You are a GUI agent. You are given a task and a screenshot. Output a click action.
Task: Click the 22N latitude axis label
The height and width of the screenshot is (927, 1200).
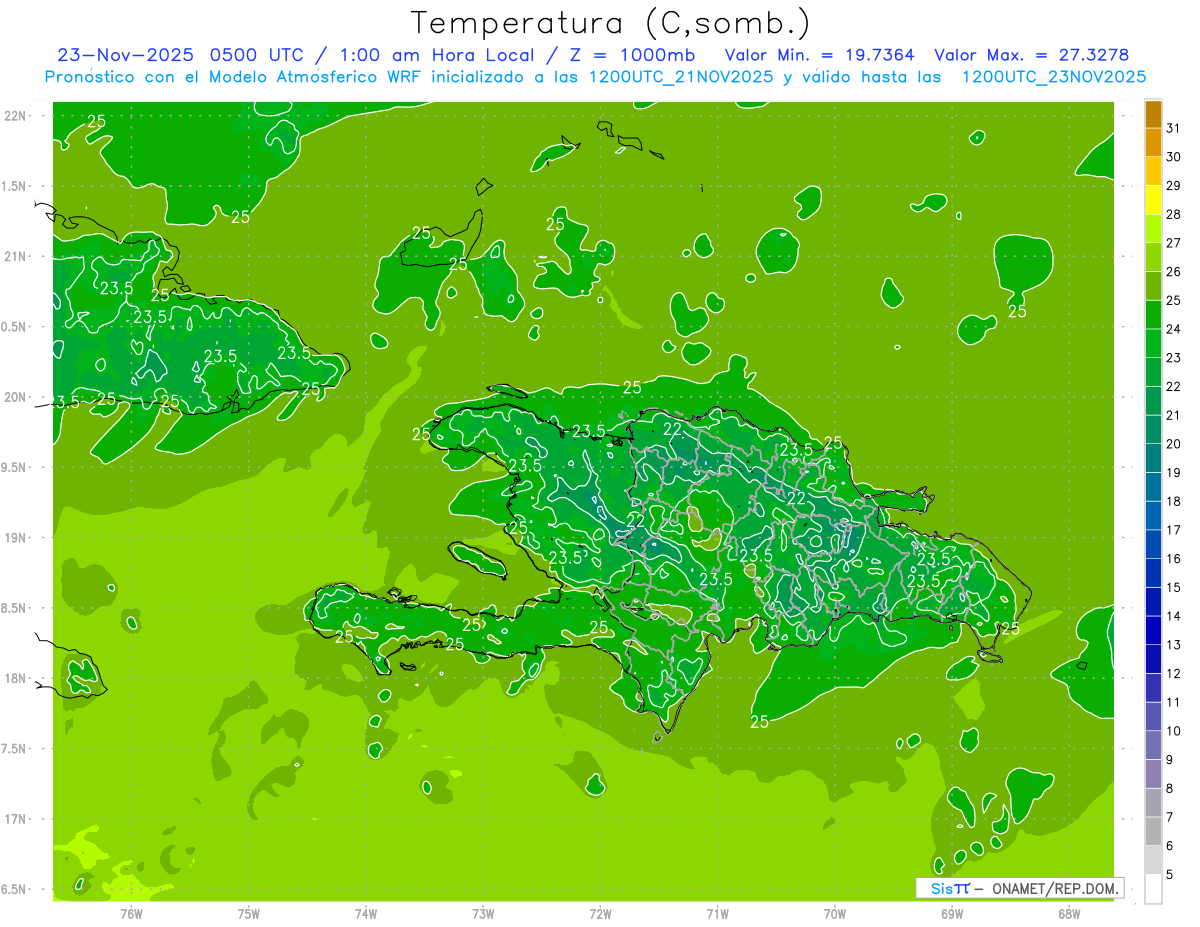click(15, 116)
